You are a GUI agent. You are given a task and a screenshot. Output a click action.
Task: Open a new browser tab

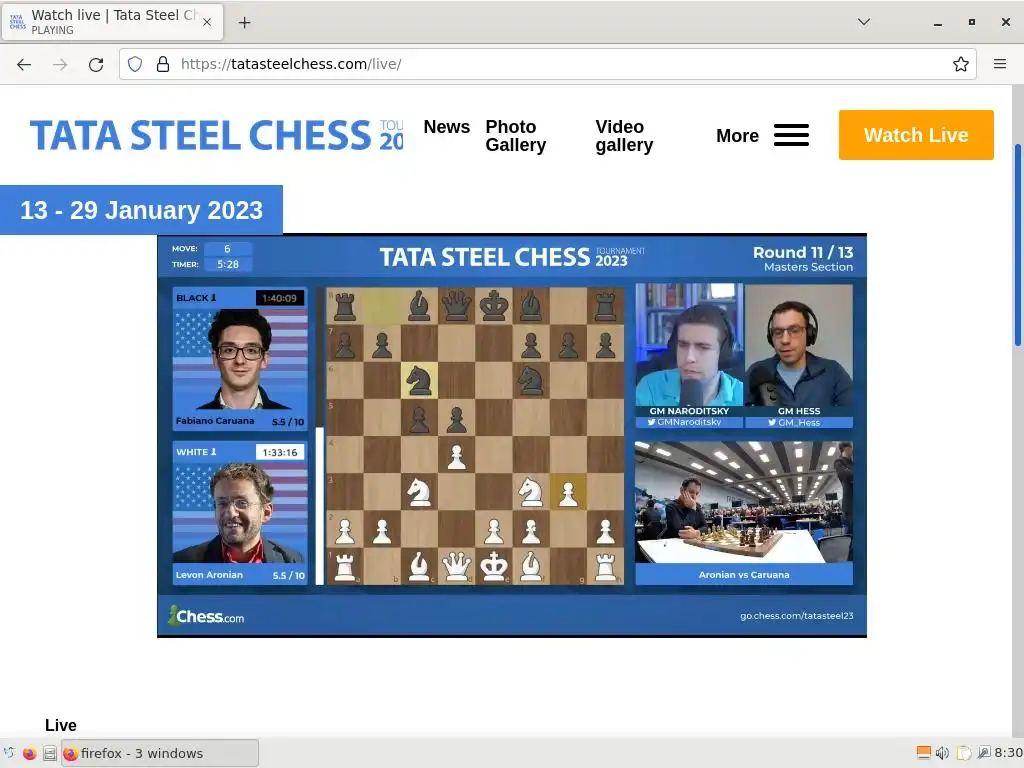tap(244, 22)
